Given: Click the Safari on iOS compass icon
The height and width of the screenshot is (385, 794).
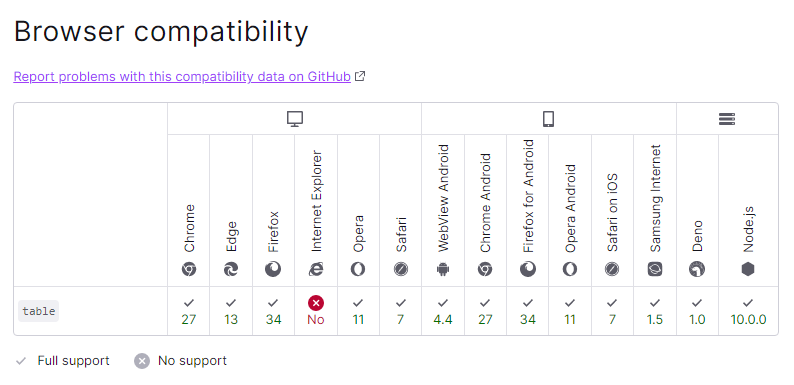Looking at the screenshot, I should tap(612, 269).
